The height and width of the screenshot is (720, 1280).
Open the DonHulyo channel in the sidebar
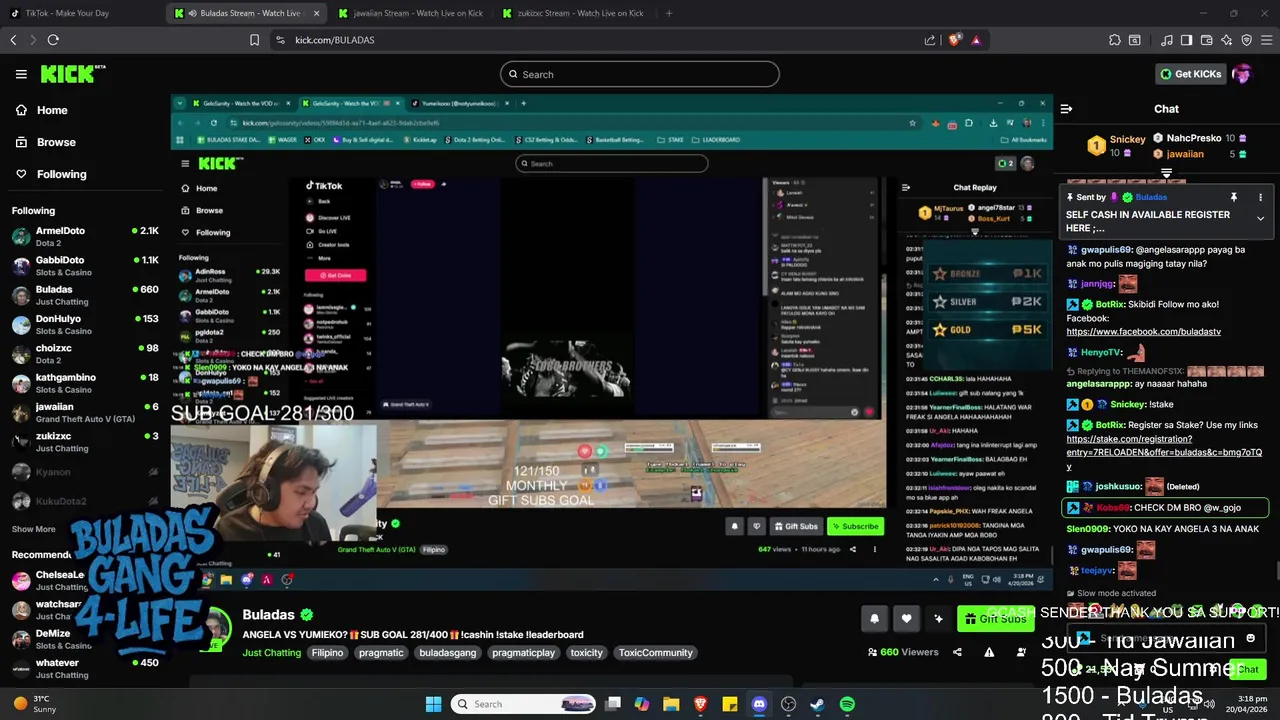coord(85,324)
